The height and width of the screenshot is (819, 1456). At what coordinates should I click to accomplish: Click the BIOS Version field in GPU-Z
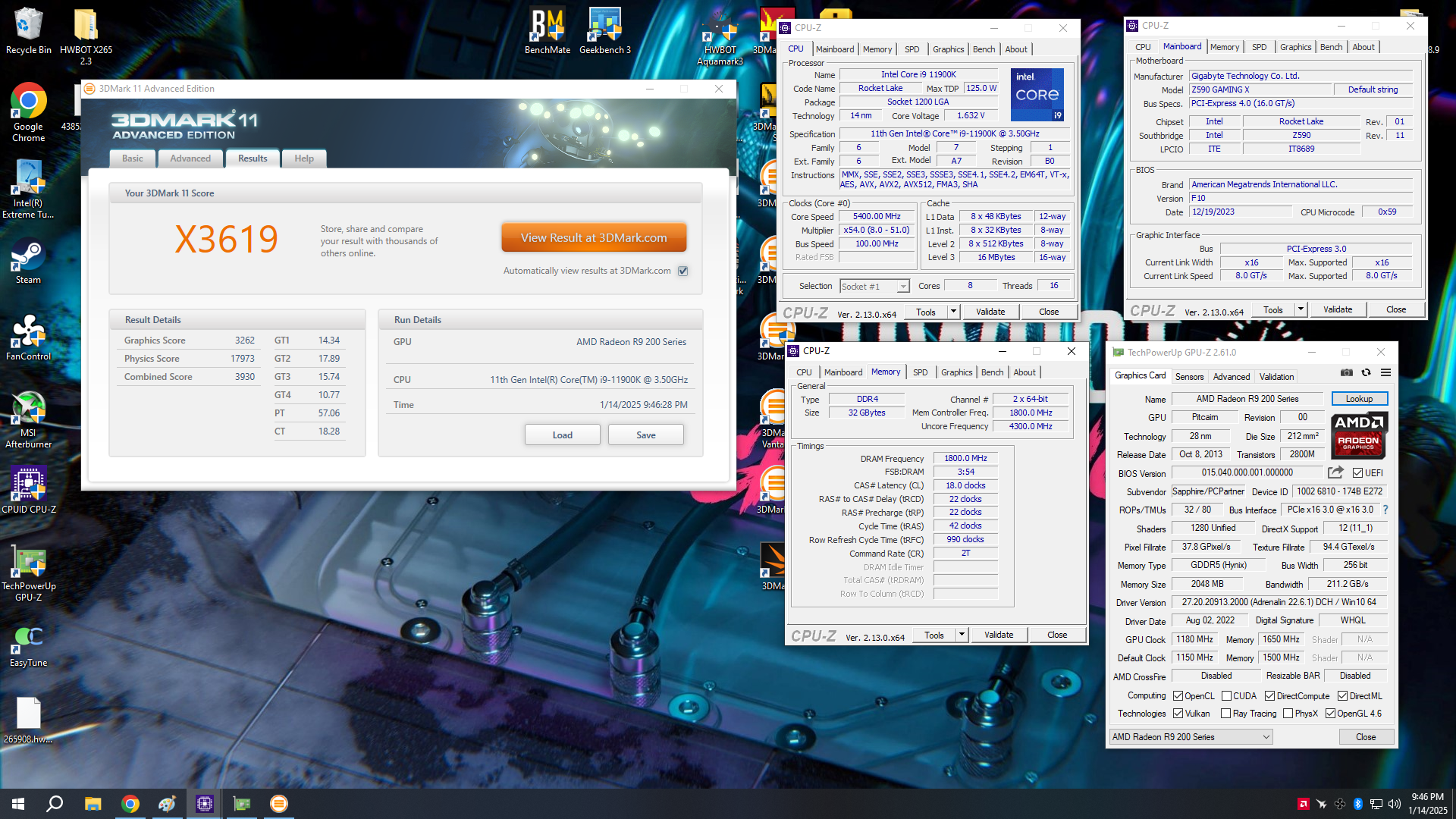tap(1247, 472)
